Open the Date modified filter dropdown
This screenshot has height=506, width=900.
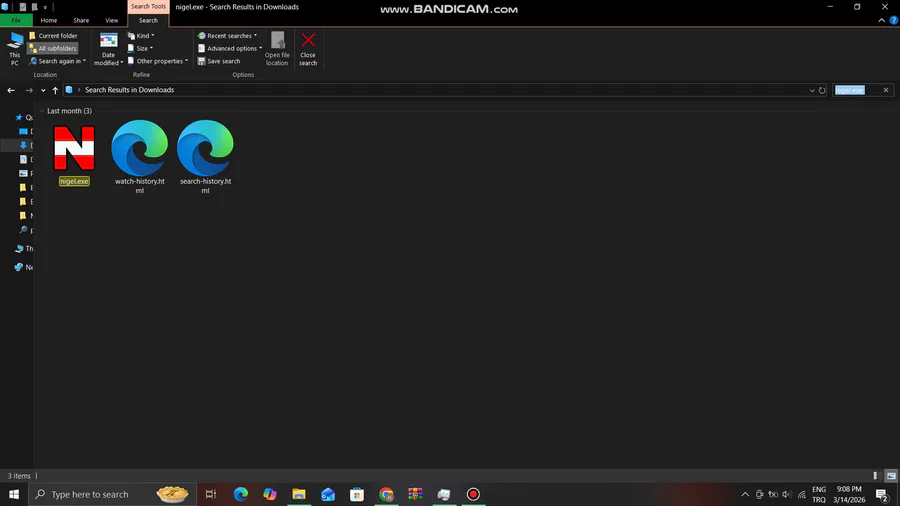click(108, 49)
